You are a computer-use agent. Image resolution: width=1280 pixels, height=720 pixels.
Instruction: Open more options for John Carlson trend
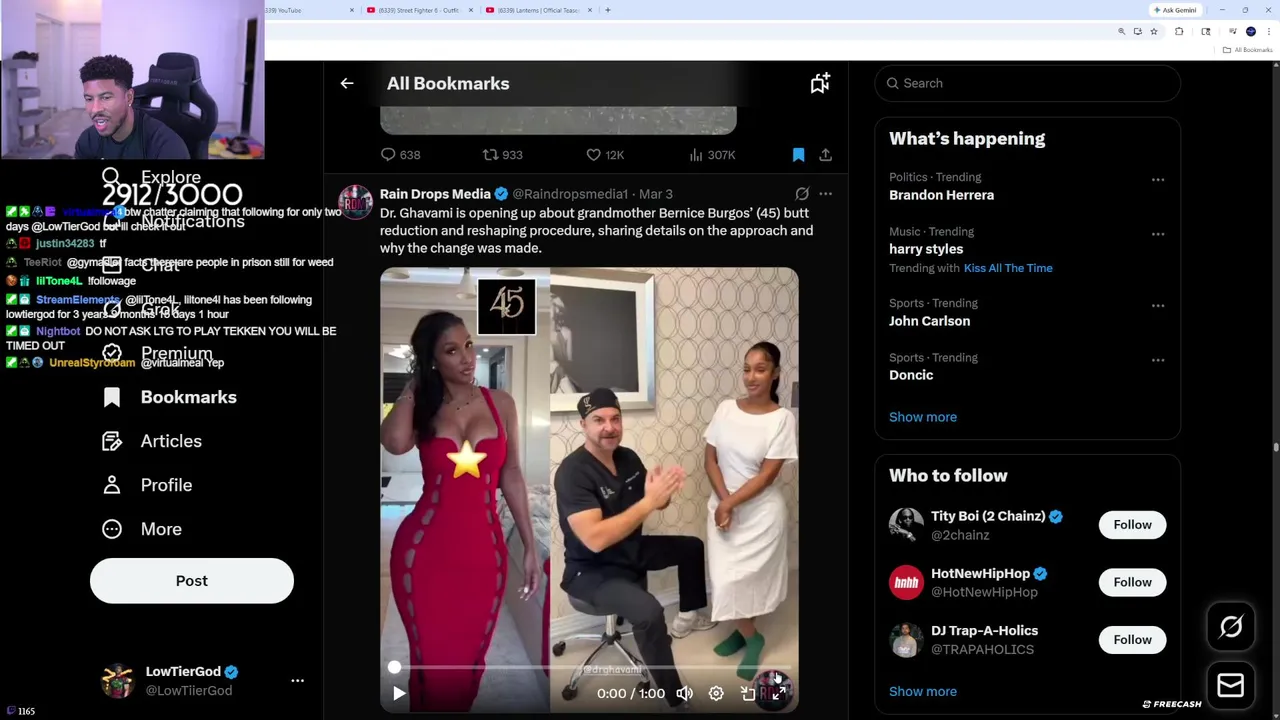tap(1158, 306)
